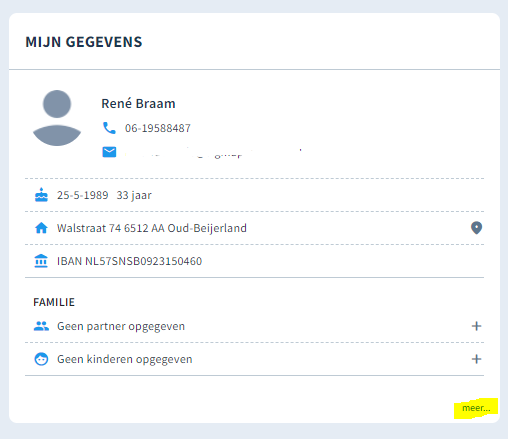Open the meer... link
The height and width of the screenshot is (439, 508).
click(x=476, y=408)
